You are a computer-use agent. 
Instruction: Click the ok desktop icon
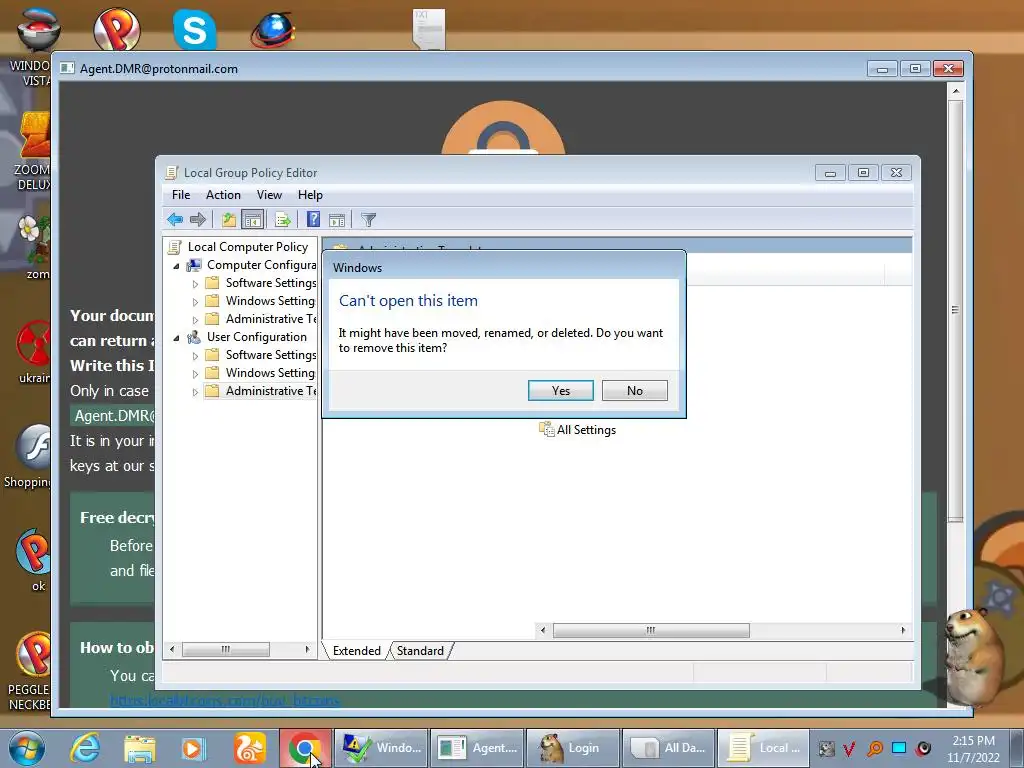pos(35,560)
